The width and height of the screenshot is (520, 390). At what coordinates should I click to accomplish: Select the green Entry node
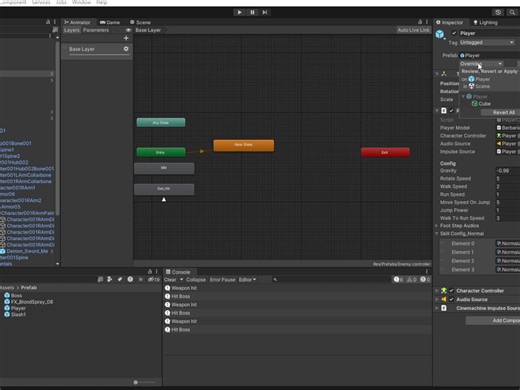(x=161, y=152)
